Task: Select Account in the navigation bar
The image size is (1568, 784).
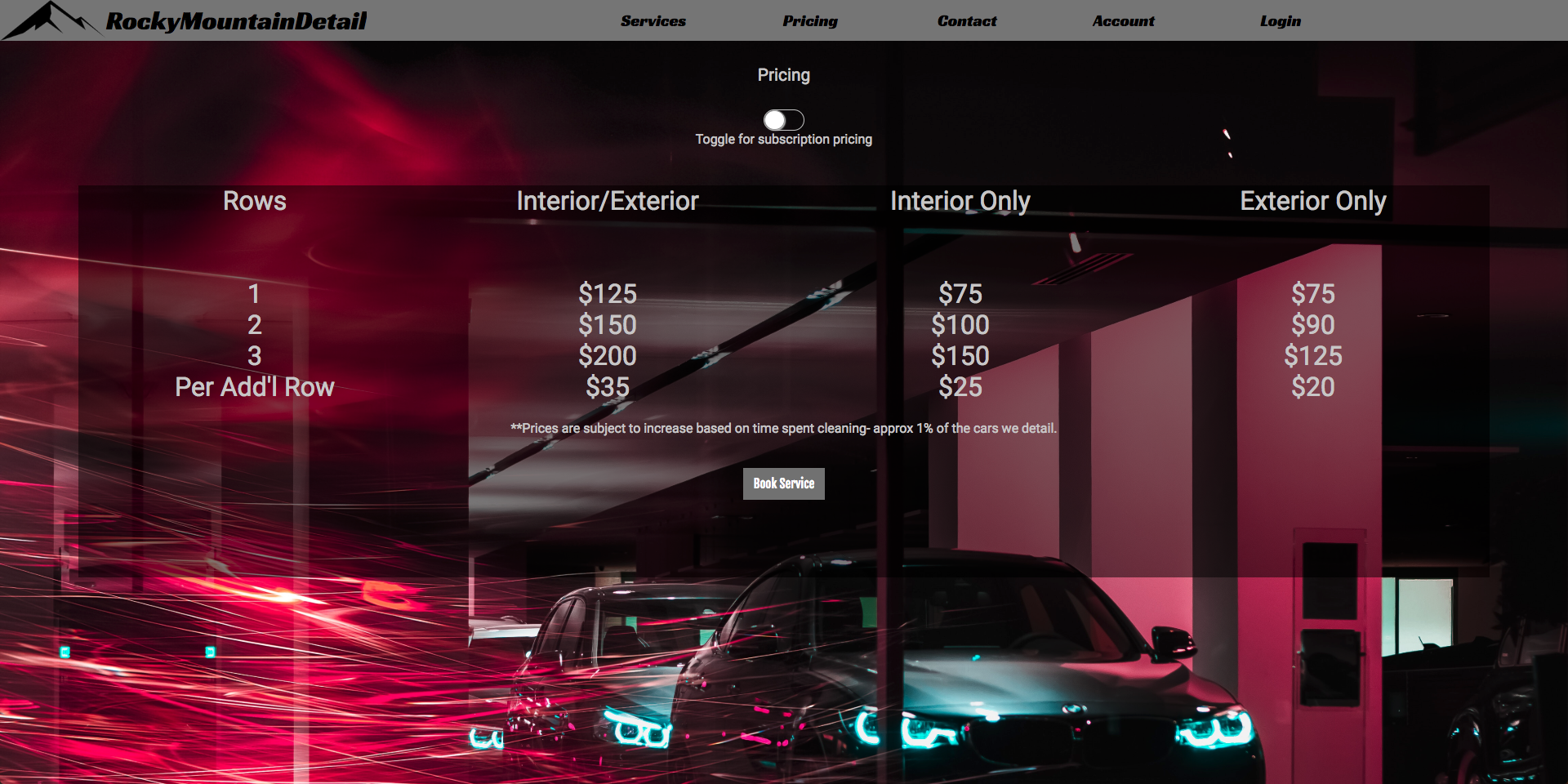Action: [x=1124, y=21]
